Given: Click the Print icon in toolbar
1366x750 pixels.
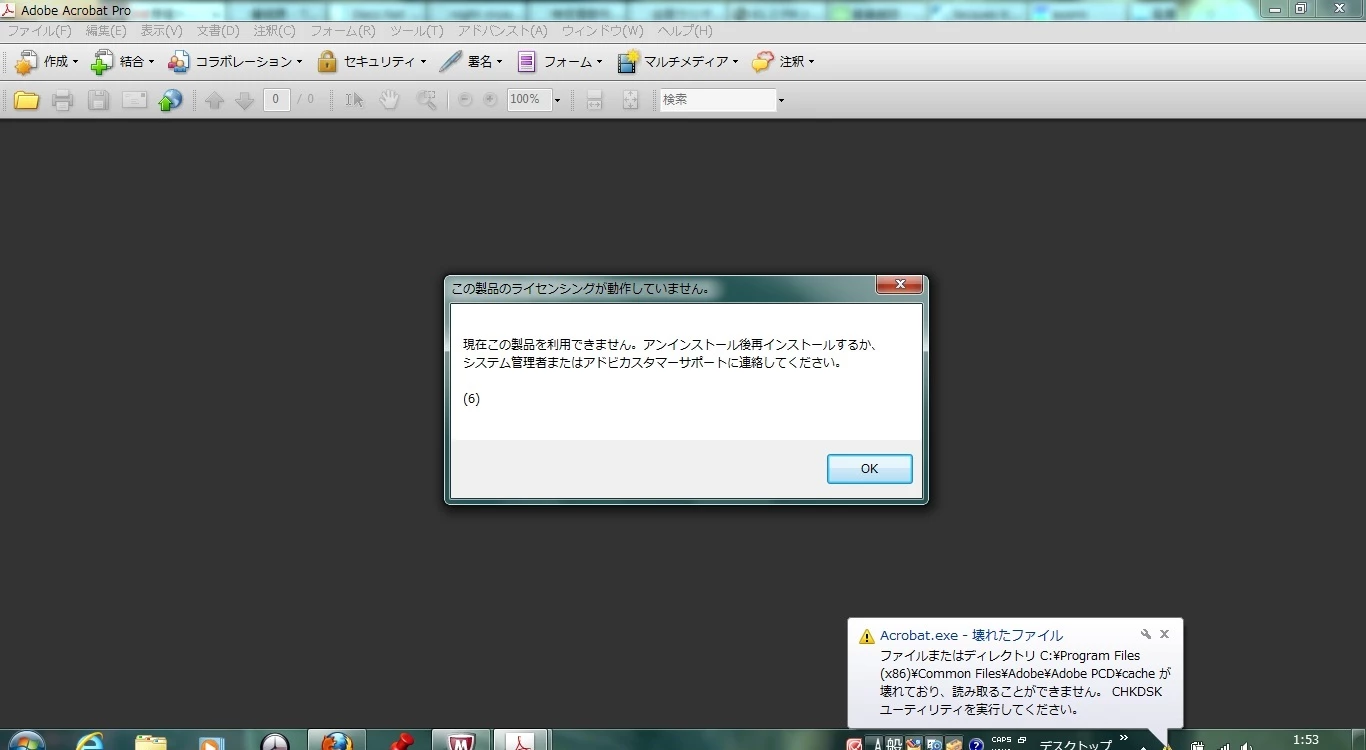Looking at the screenshot, I should tap(62, 100).
